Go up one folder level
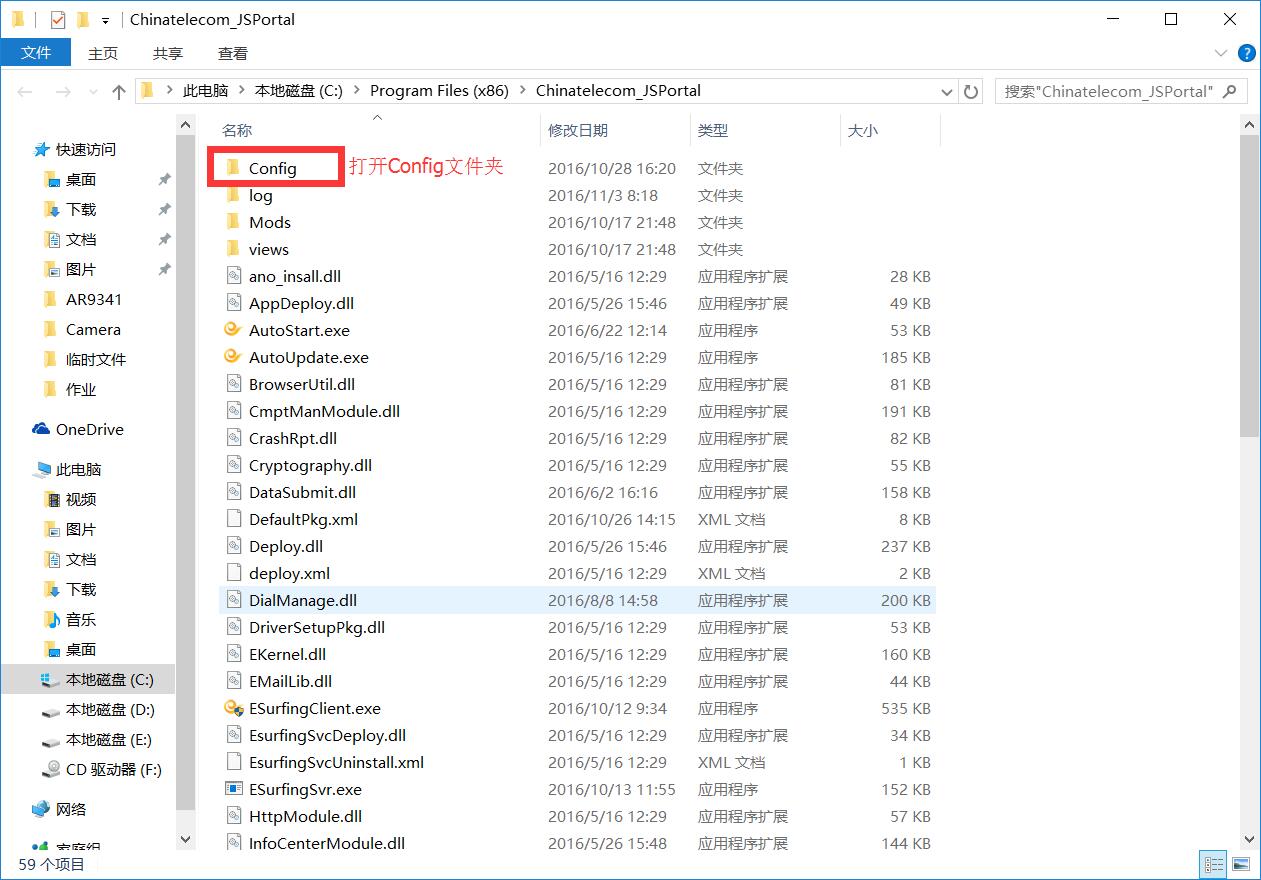This screenshot has width=1261, height=880. pos(119,91)
